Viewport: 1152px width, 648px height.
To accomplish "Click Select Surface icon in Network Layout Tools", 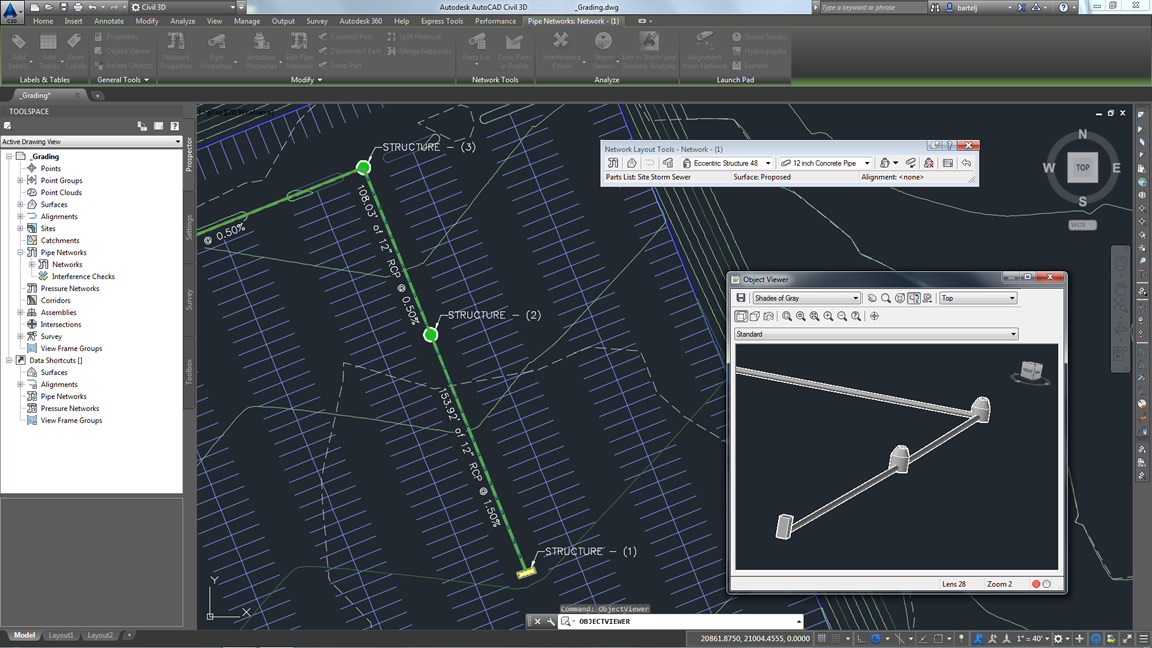I will (x=631, y=163).
